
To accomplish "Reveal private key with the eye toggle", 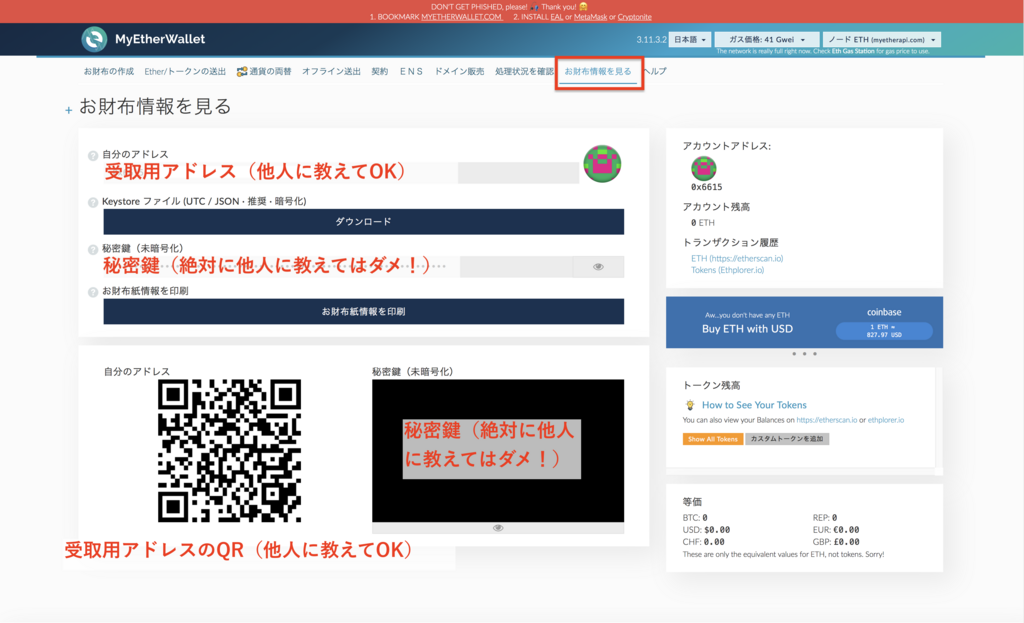I will tap(598, 266).
